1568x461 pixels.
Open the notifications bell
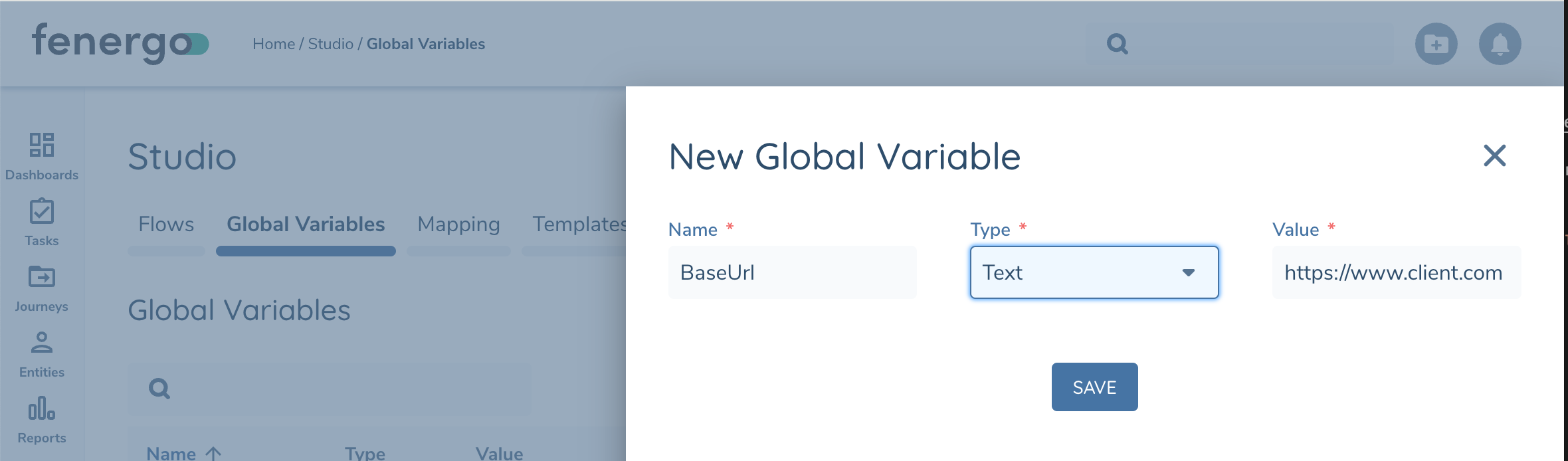coord(1500,44)
